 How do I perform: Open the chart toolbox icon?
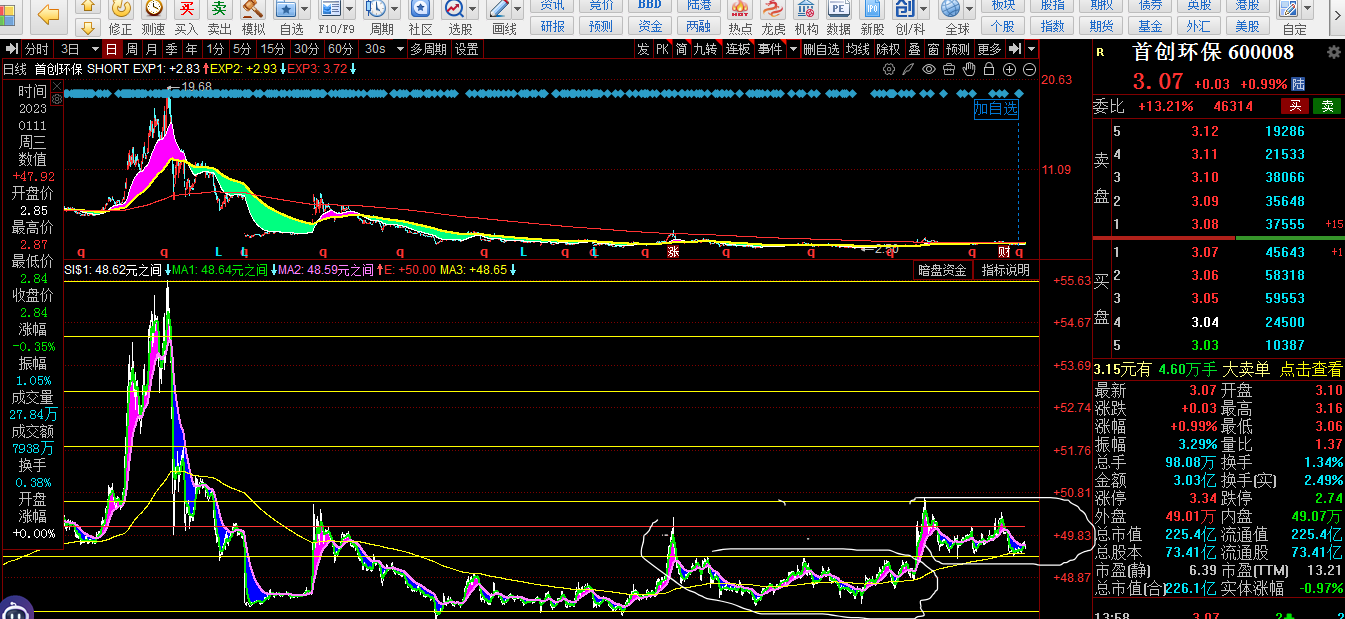pos(948,69)
